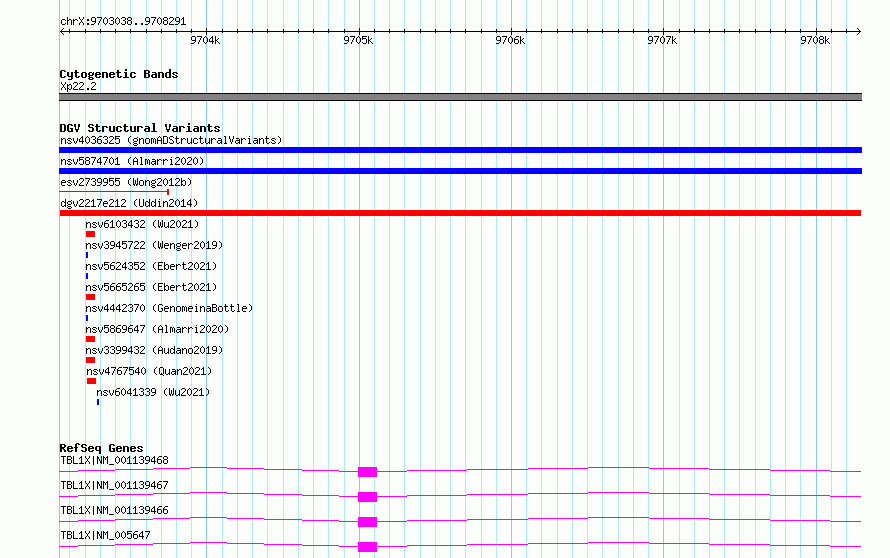The image size is (890, 558).
Task: Click the blue glyph under nsv5624352
Action: click(87, 276)
